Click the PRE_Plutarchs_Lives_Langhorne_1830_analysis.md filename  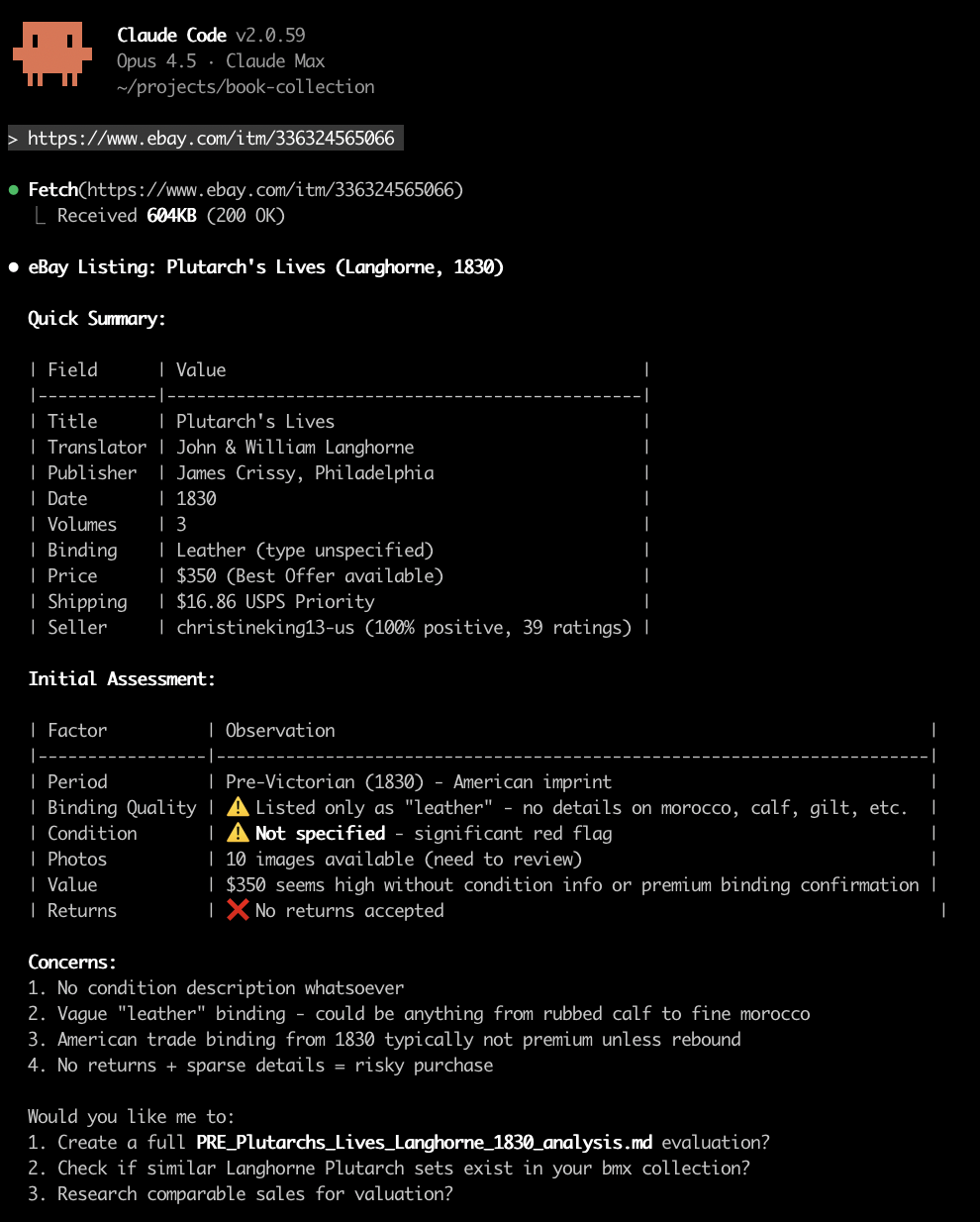(424, 1142)
